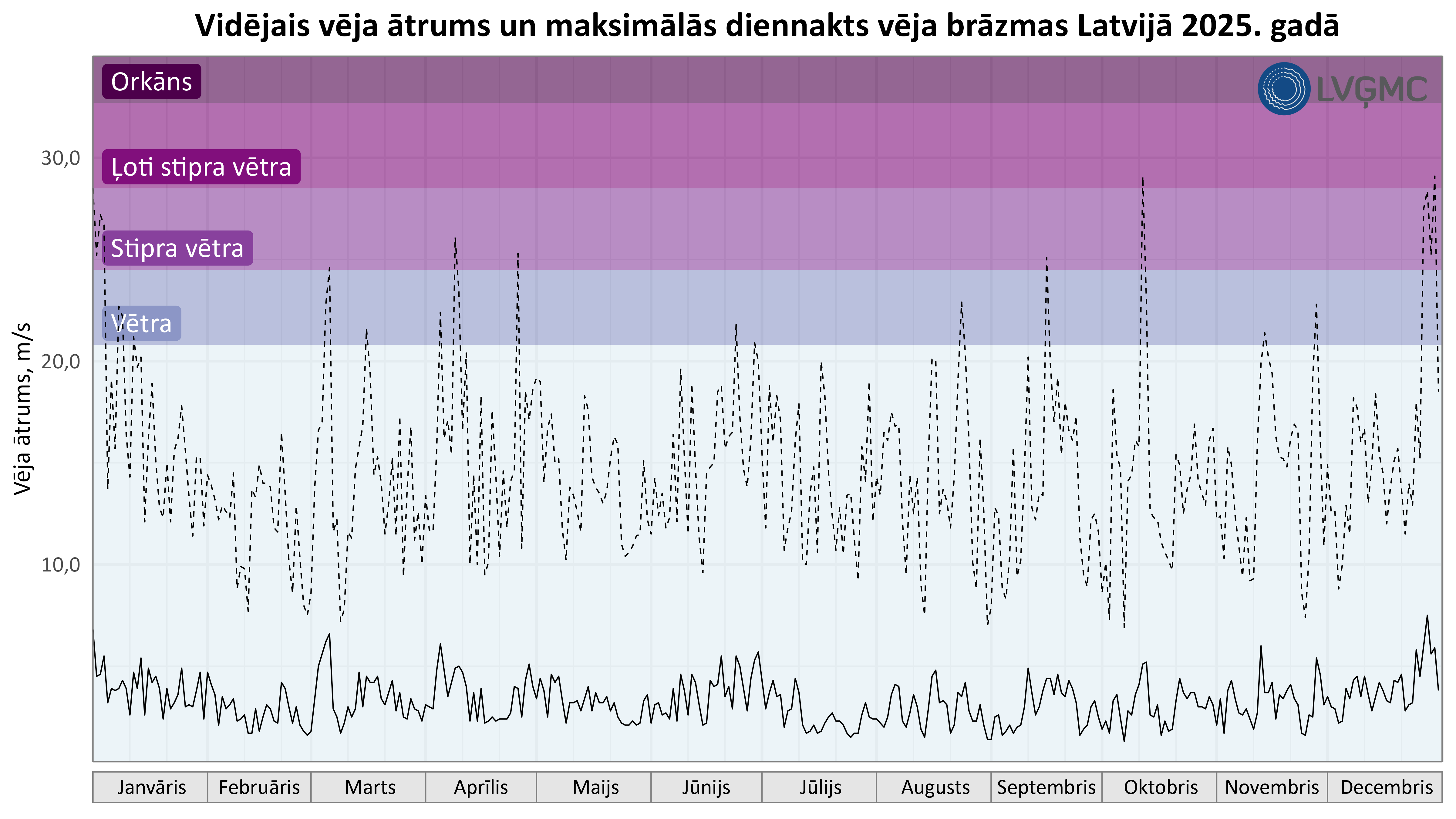The height and width of the screenshot is (819, 1456).
Task: Click the Vētra category label
Action: pos(141,324)
